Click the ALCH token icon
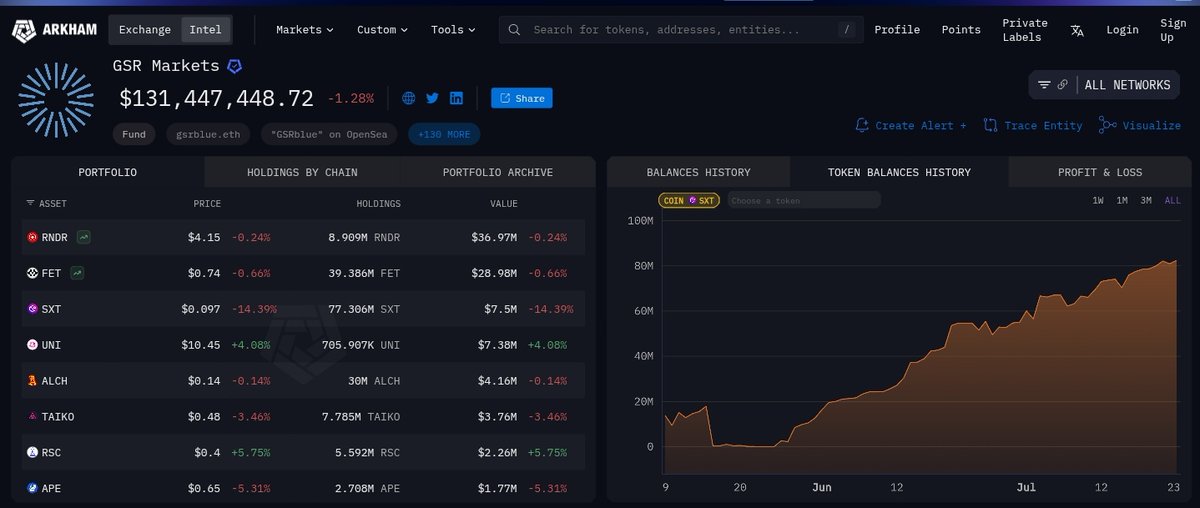The width and height of the screenshot is (1200, 508). coord(32,381)
